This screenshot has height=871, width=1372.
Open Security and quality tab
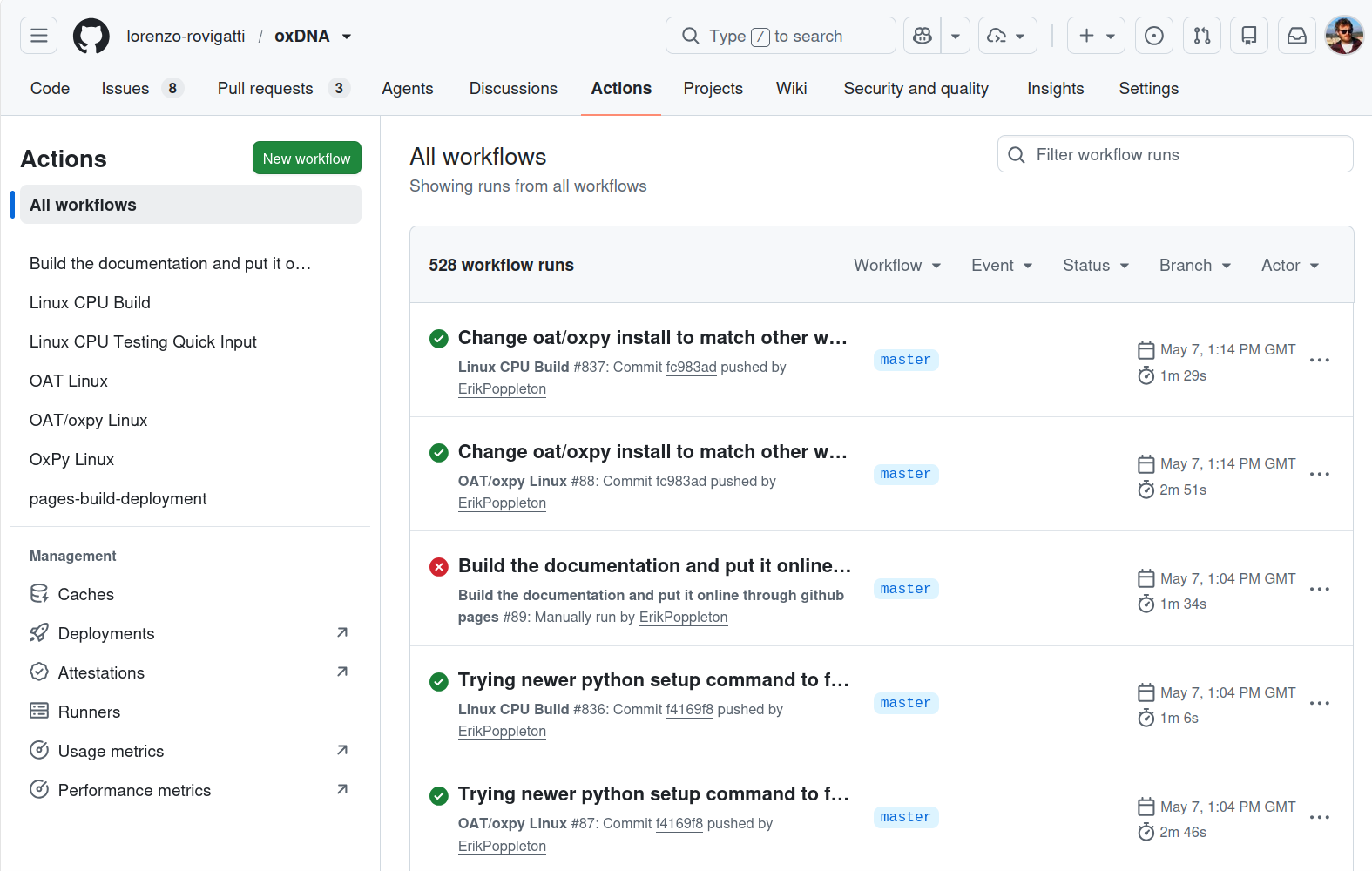pos(916,88)
